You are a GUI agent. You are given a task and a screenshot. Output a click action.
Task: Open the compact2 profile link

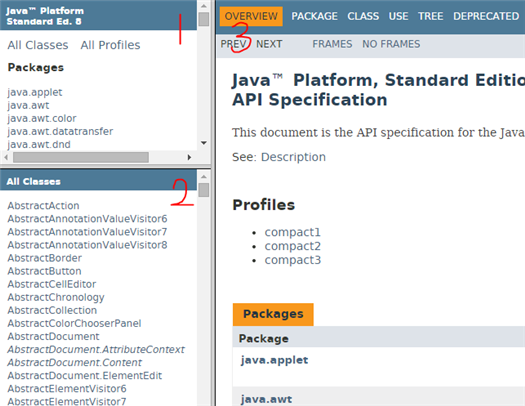[292, 246]
